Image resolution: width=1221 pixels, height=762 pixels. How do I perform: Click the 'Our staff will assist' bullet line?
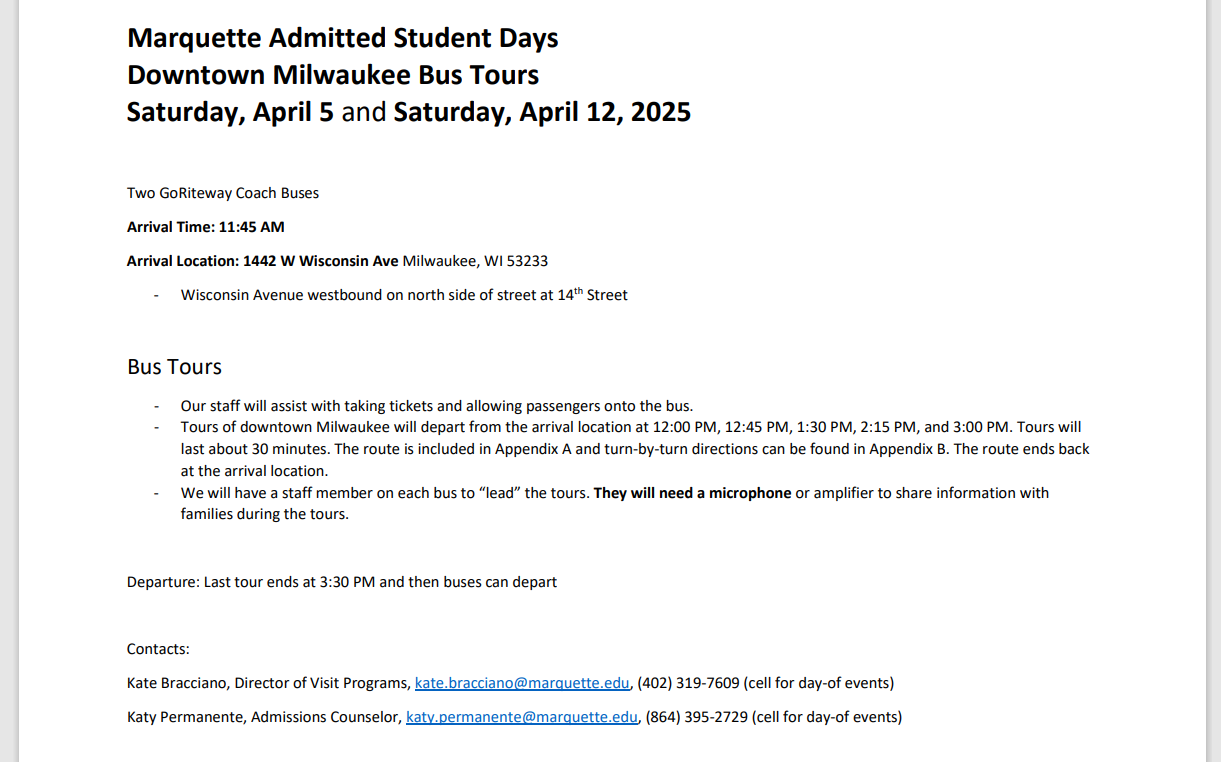[x=436, y=406]
